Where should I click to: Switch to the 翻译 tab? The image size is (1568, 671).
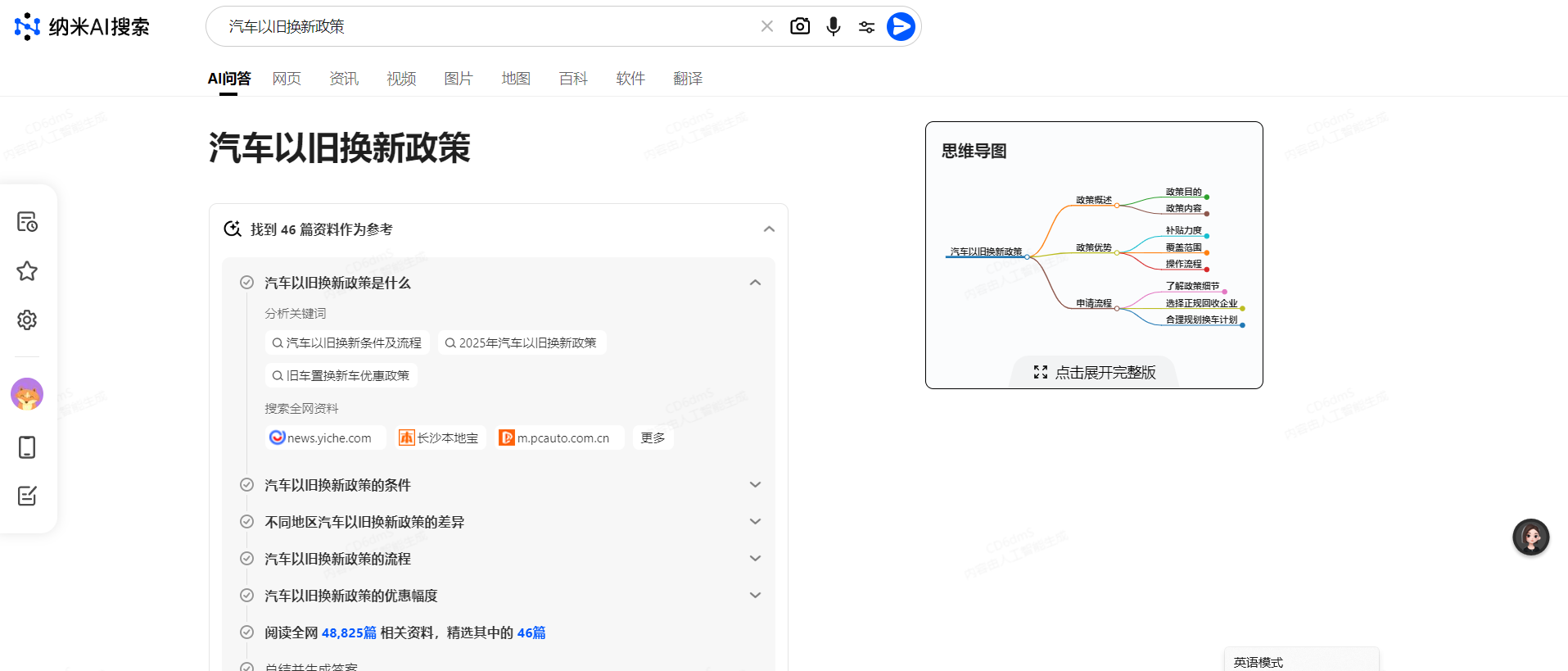(x=688, y=79)
